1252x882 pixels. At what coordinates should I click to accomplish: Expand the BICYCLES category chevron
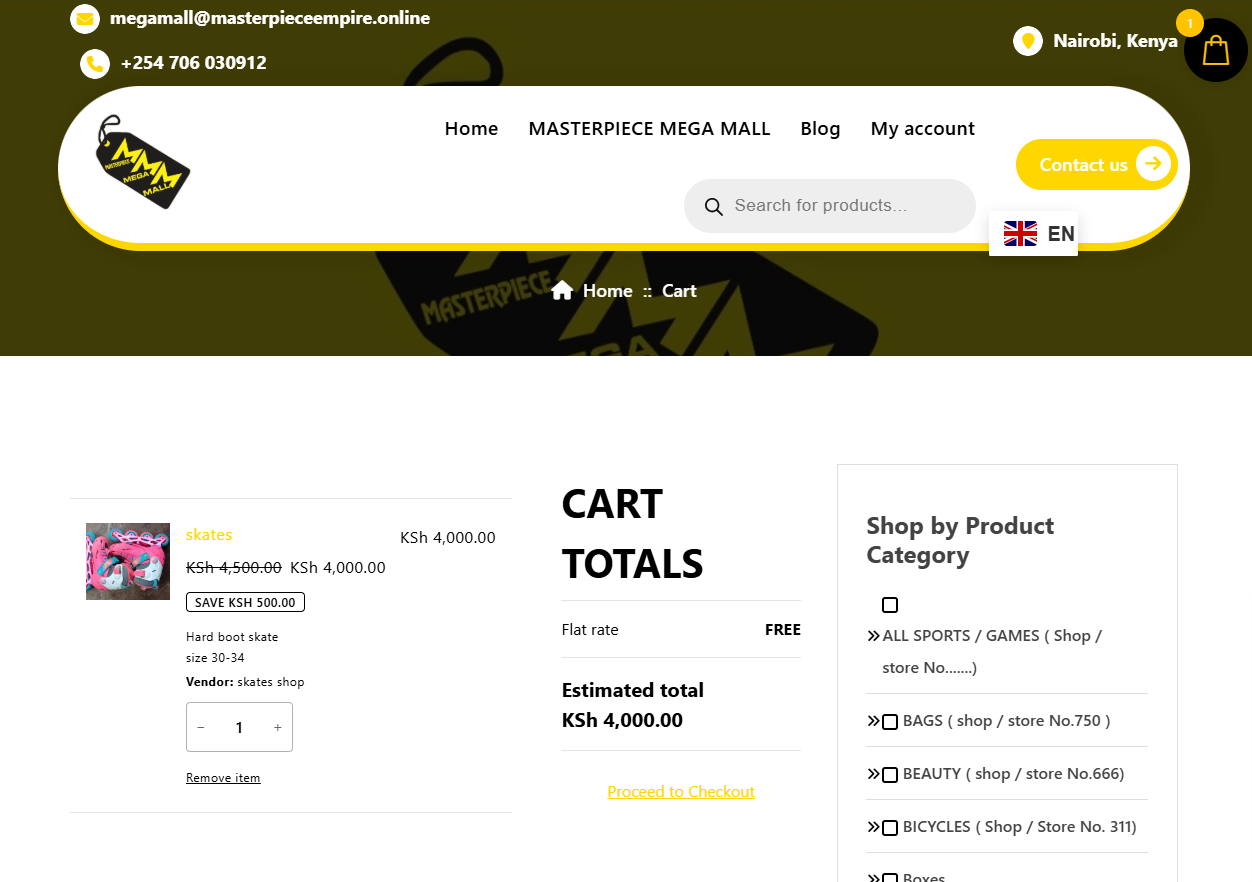[873, 827]
